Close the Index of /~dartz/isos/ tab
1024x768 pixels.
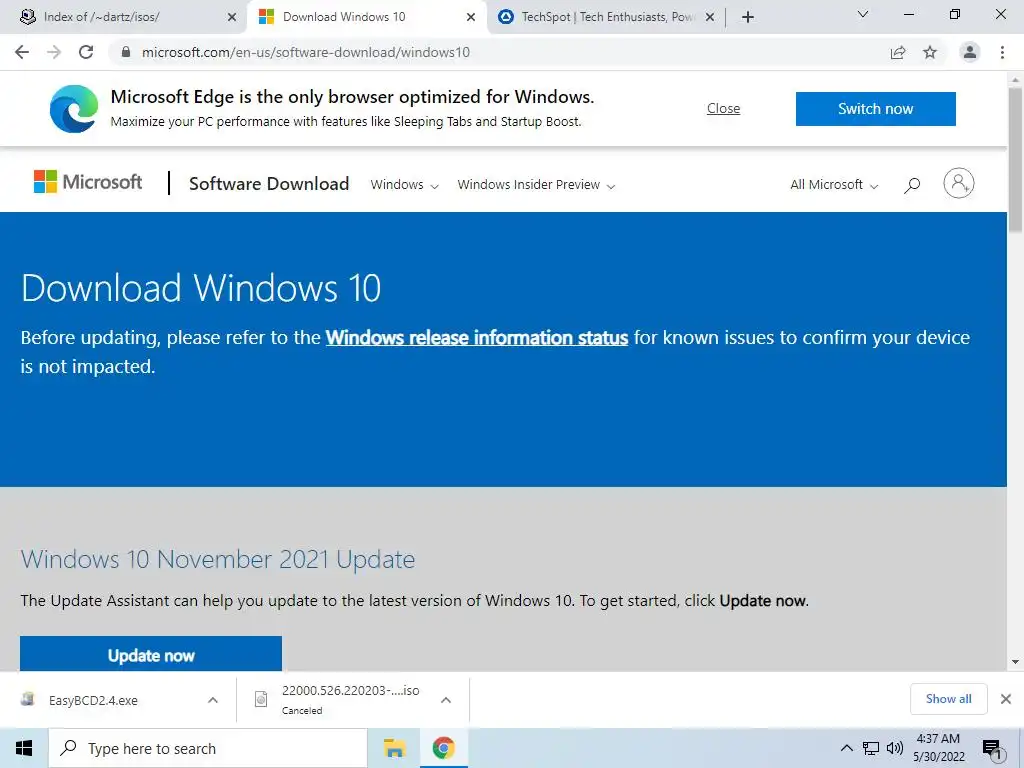tap(232, 18)
